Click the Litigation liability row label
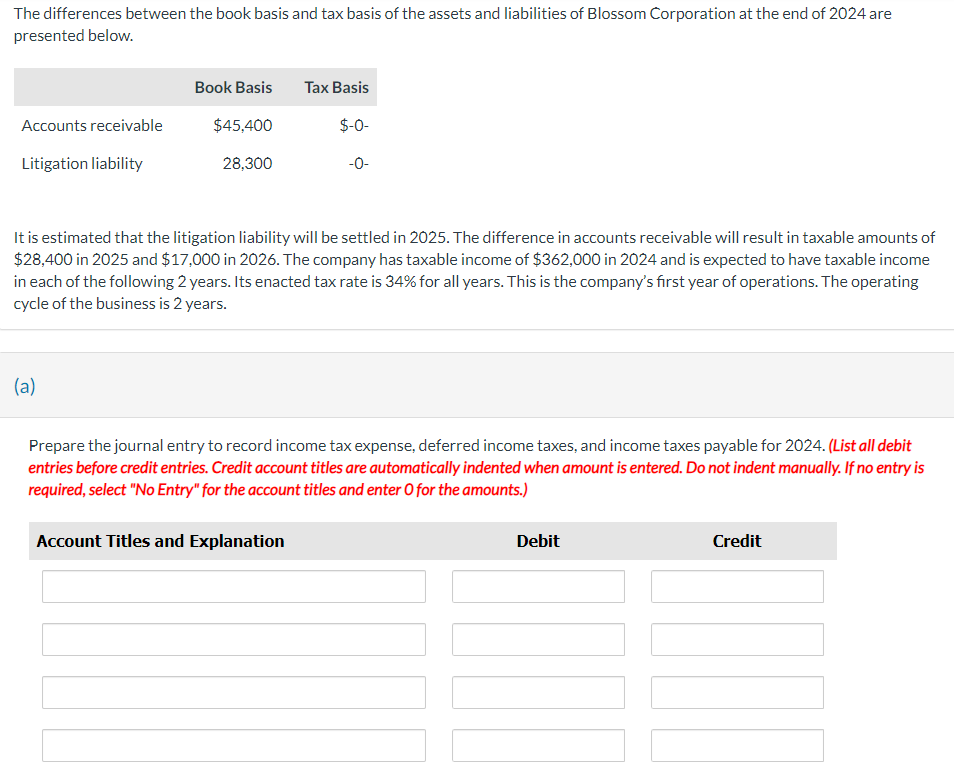Screen dimensions: 954x772 83,163
